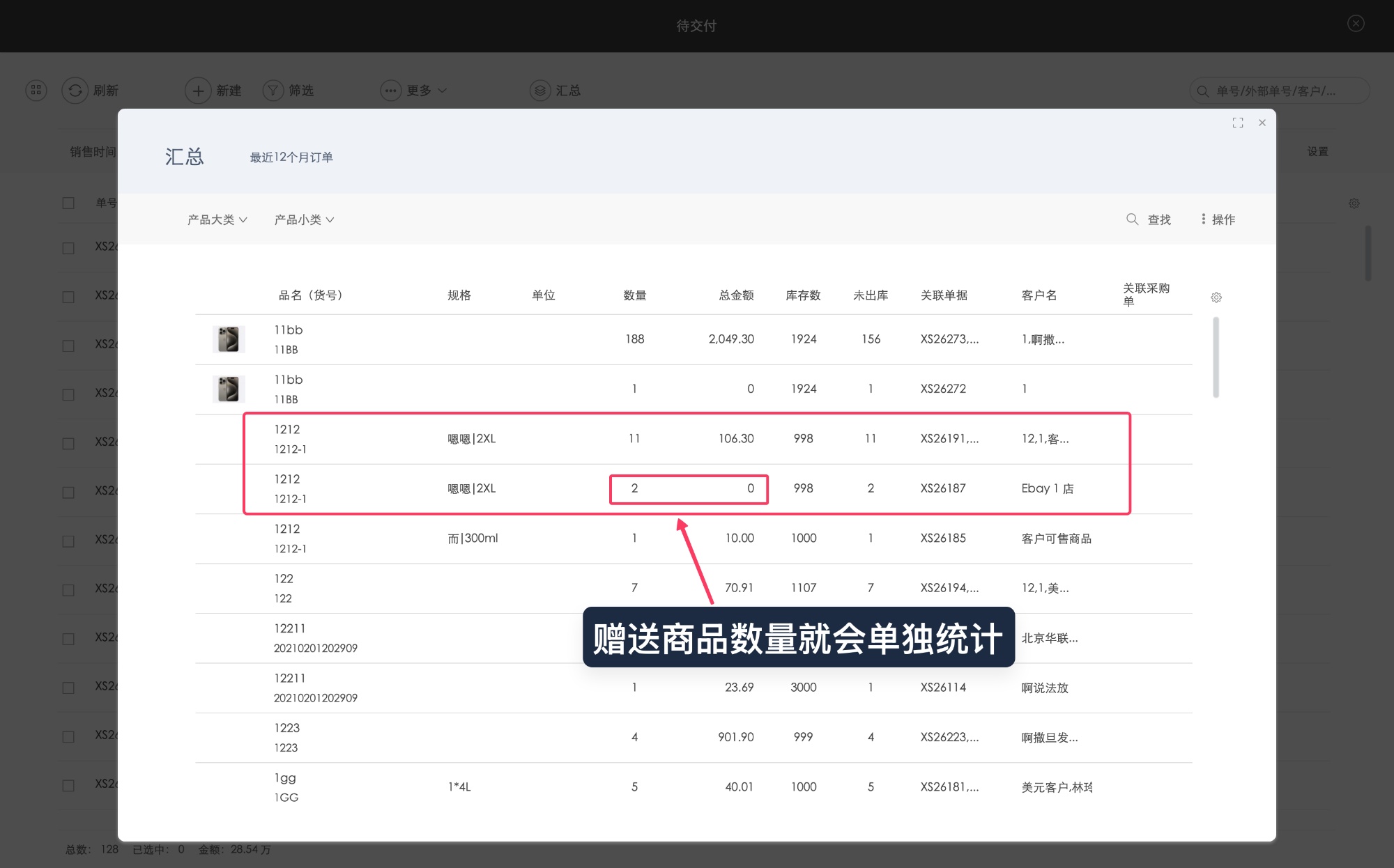Image resolution: width=1394 pixels, height=868 pixels.
Task: Click the column settings gear in summary table
Action: [x=1216, y=297]
